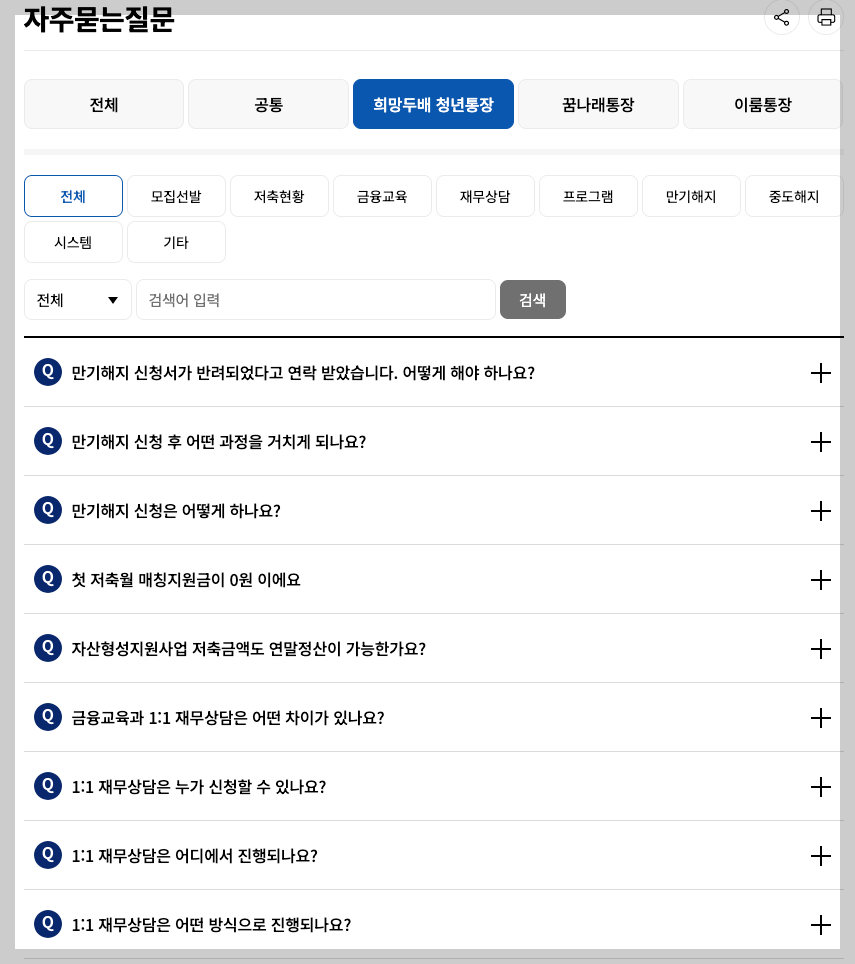Screen dimensions: 855x964
Task: Filter by 저축현황
Action: pos(279,196)
